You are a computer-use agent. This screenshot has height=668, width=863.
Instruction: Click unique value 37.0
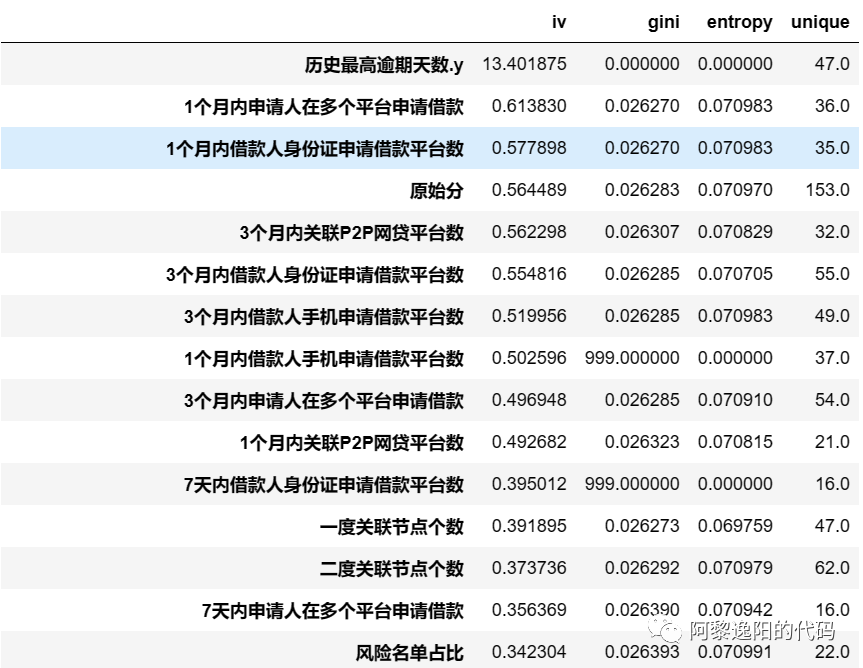pyautogui.click(x=832, y=358)
